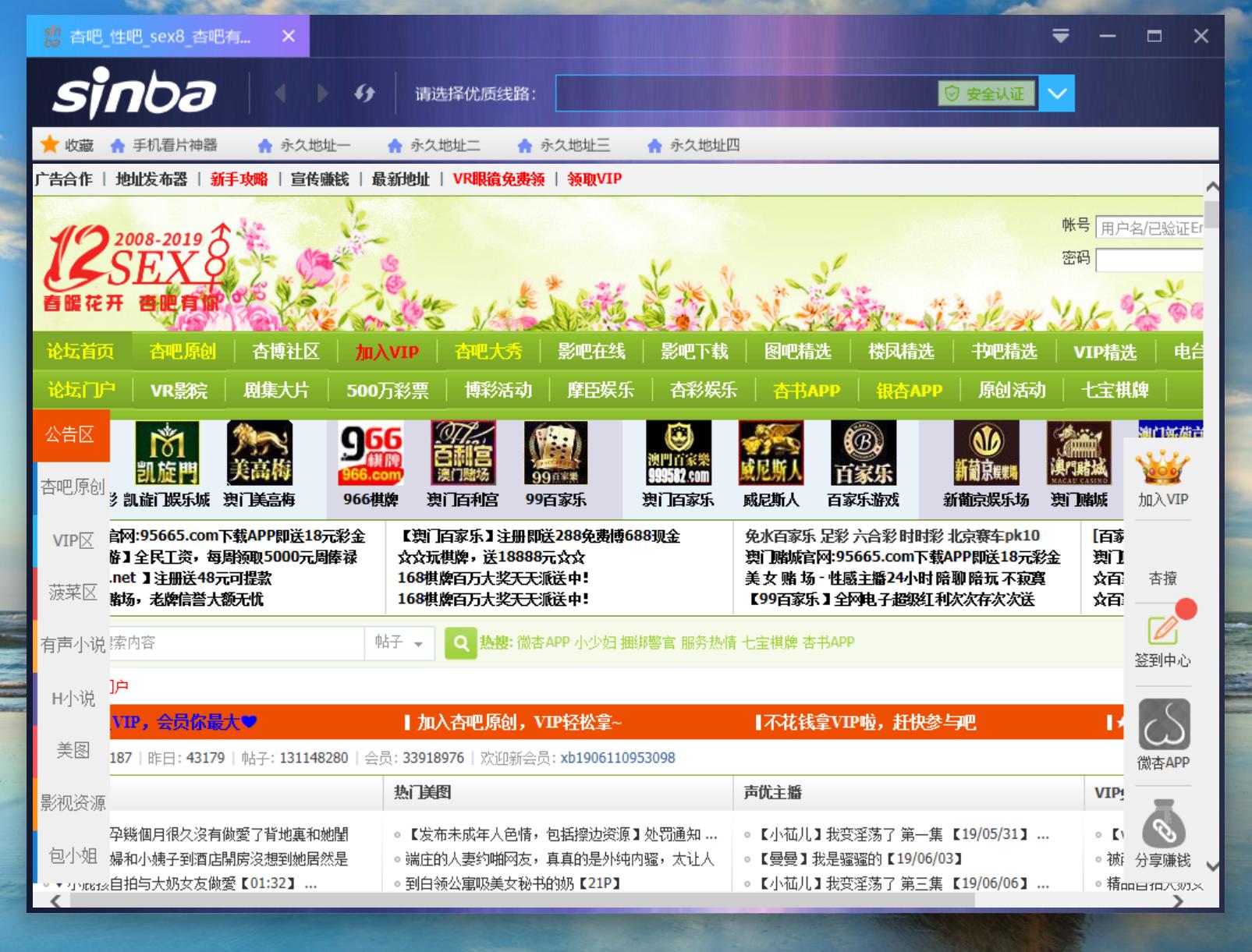Open the 新手攻略 link
Viewport: 1252px width, 952px height.
pyautogui.click(x=239, y=179)
